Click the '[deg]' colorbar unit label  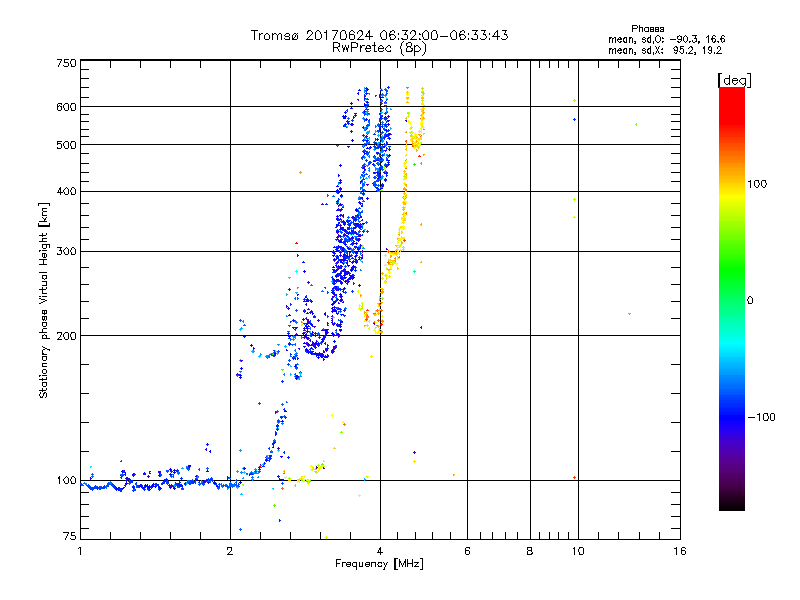pyautogui.click(x=734, y=80)
